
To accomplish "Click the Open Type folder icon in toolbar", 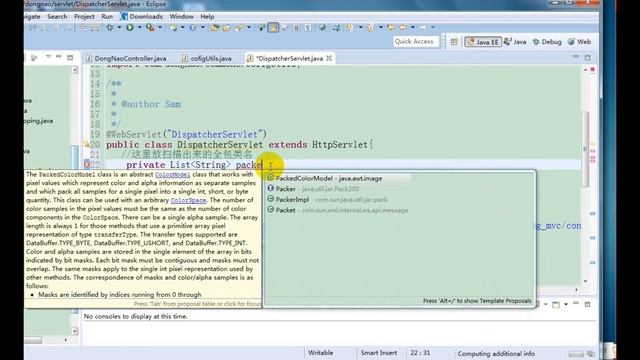I will (x=214, y=27).
